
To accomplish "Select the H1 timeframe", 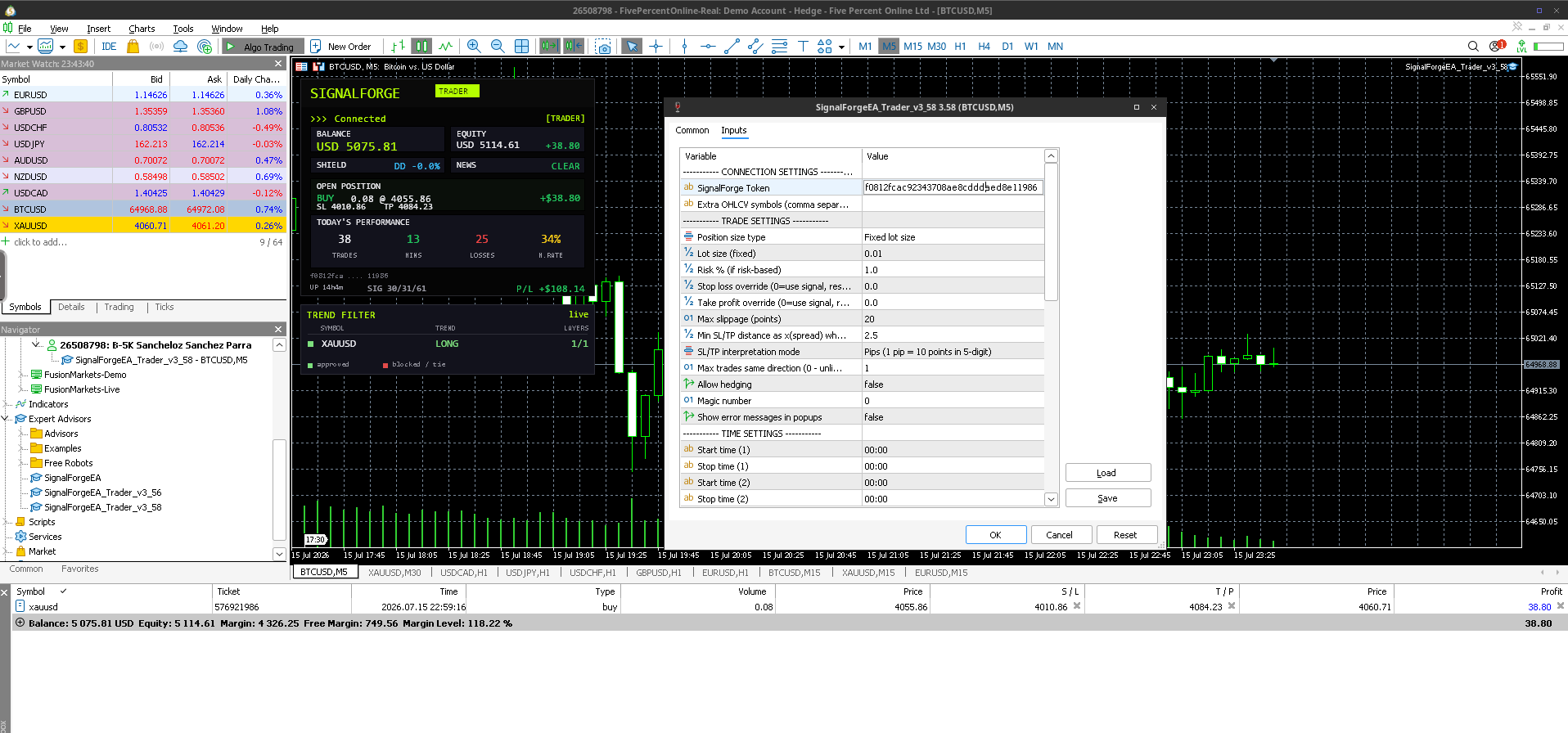I will coord(960,47).
